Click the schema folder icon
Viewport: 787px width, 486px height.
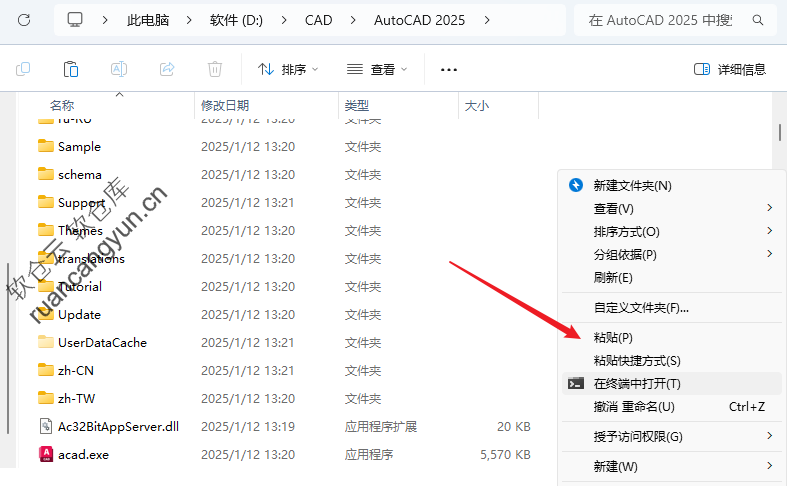pos(46,174)
